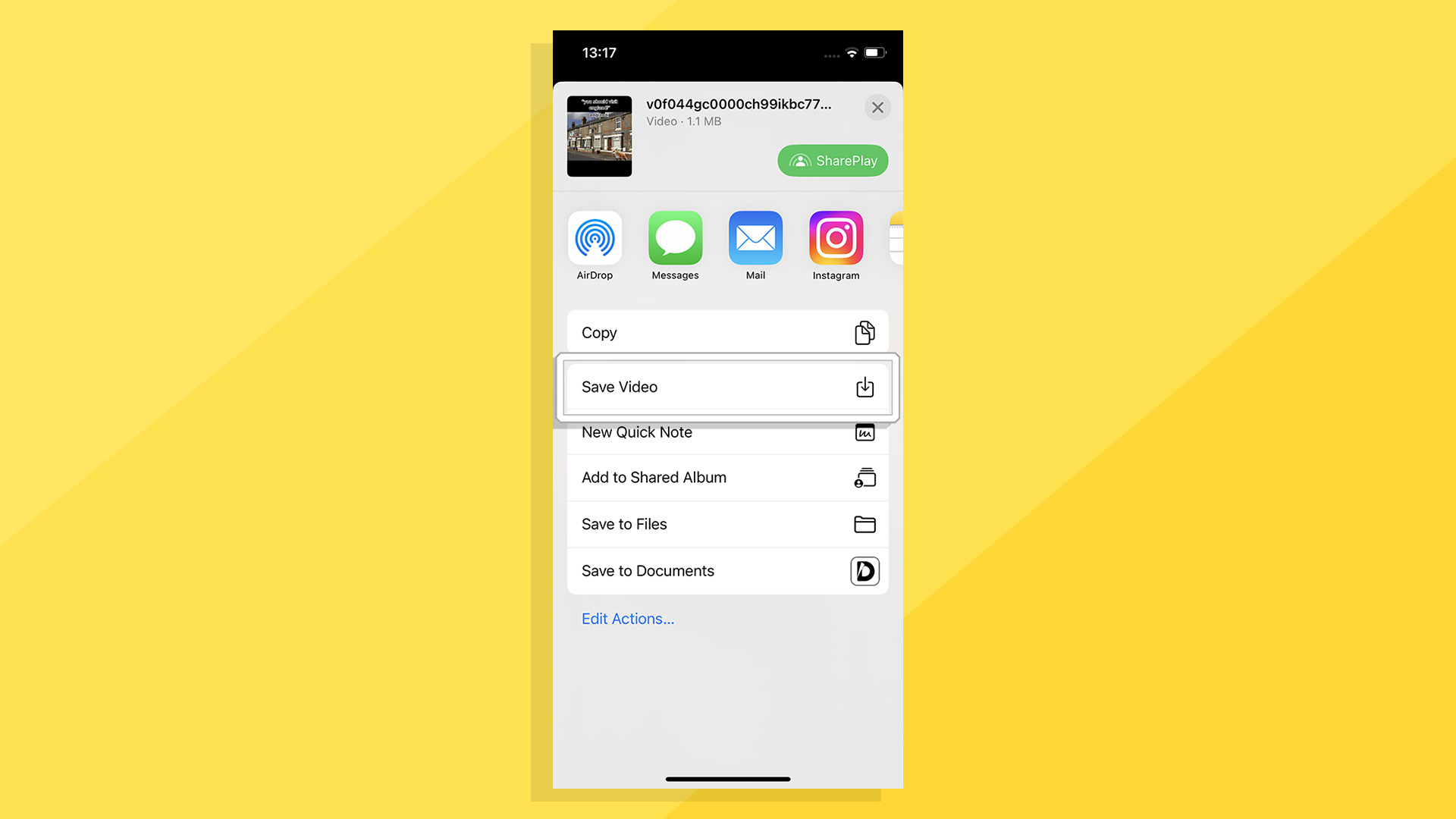
Task: Tap the New Quick Note option
Action: [727, 432]
